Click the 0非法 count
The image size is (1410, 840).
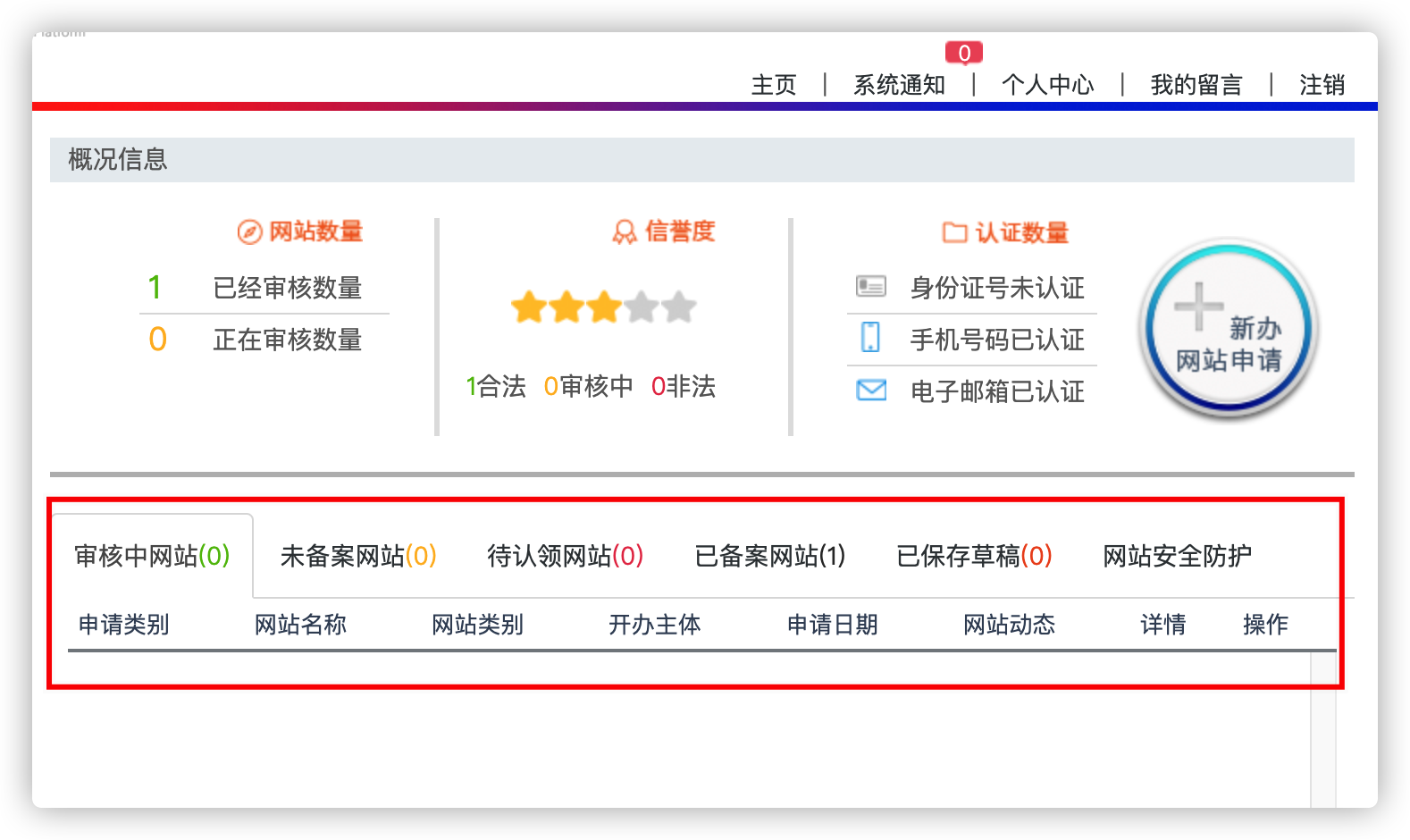click(684, 386)
